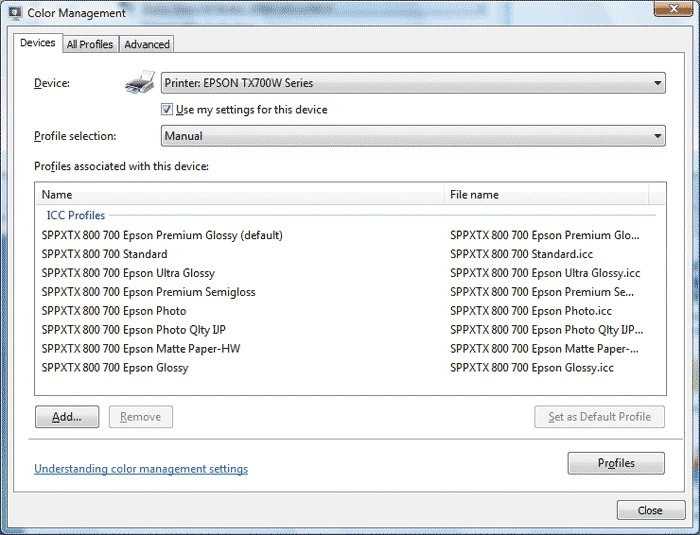This screenshot has height=535, width=700.
Task: Sort list by File name column header
Action: (x=545, y=195)
